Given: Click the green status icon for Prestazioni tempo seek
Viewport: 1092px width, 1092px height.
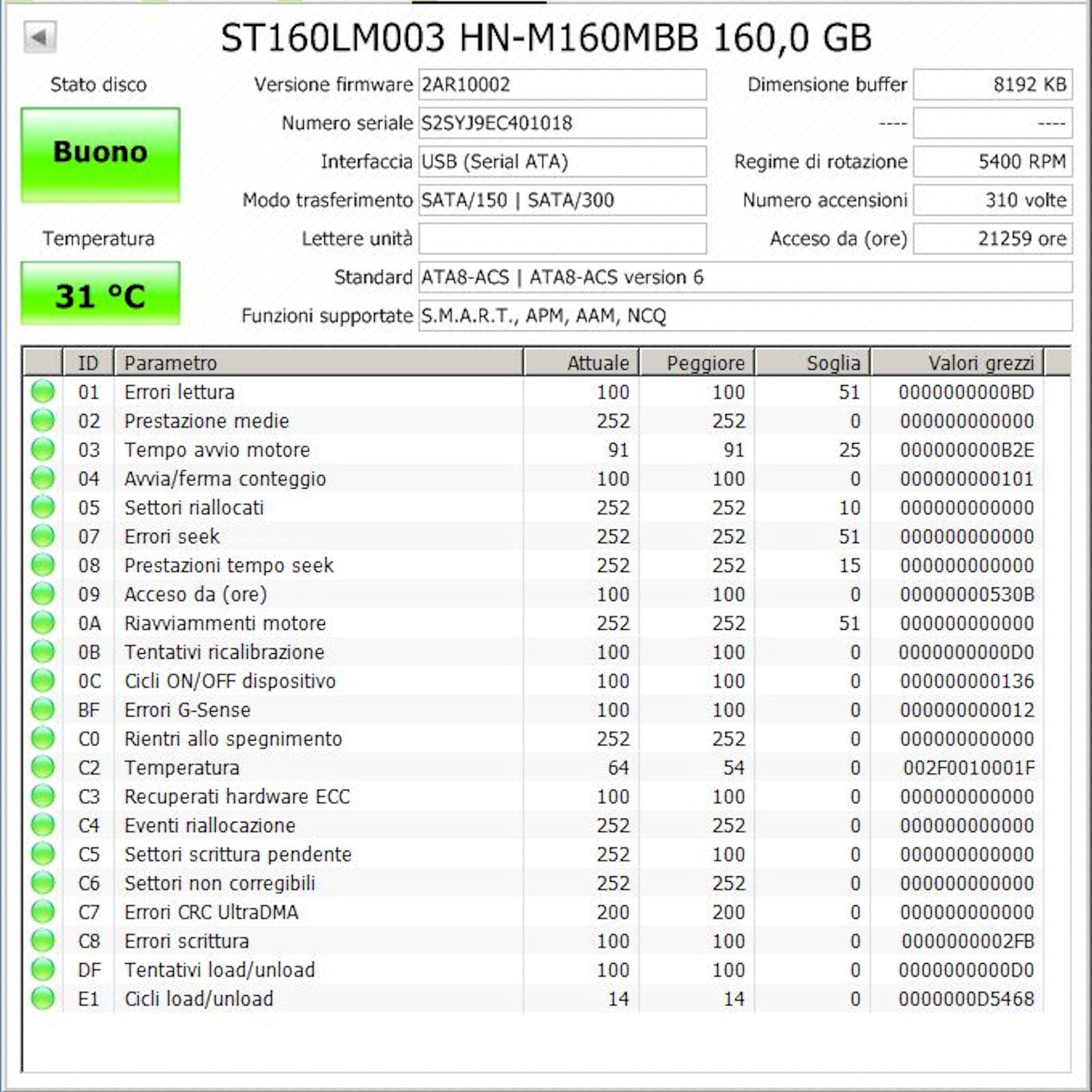Looking at the screenshot, I should (x=43, y=565).
